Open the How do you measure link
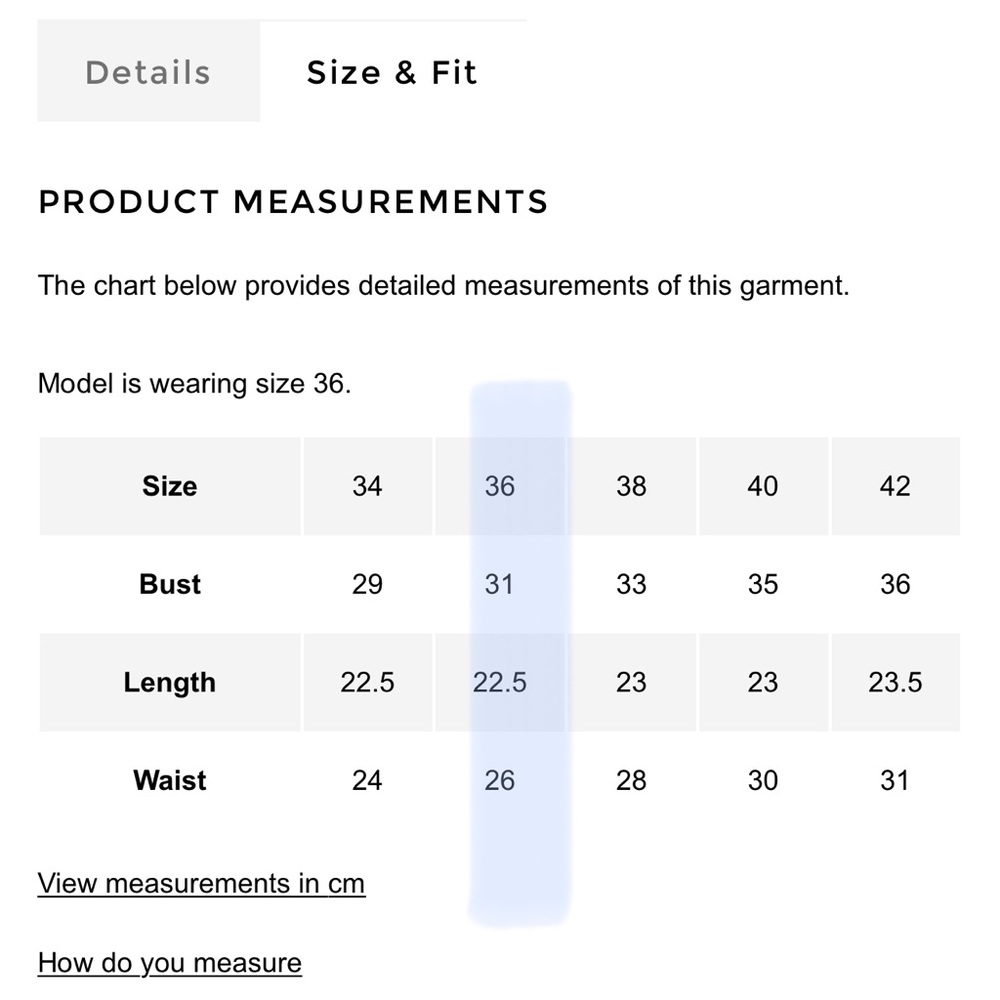Viewport: 1000px width, 1000px height. pyautogui.click(x=169, y=963)
